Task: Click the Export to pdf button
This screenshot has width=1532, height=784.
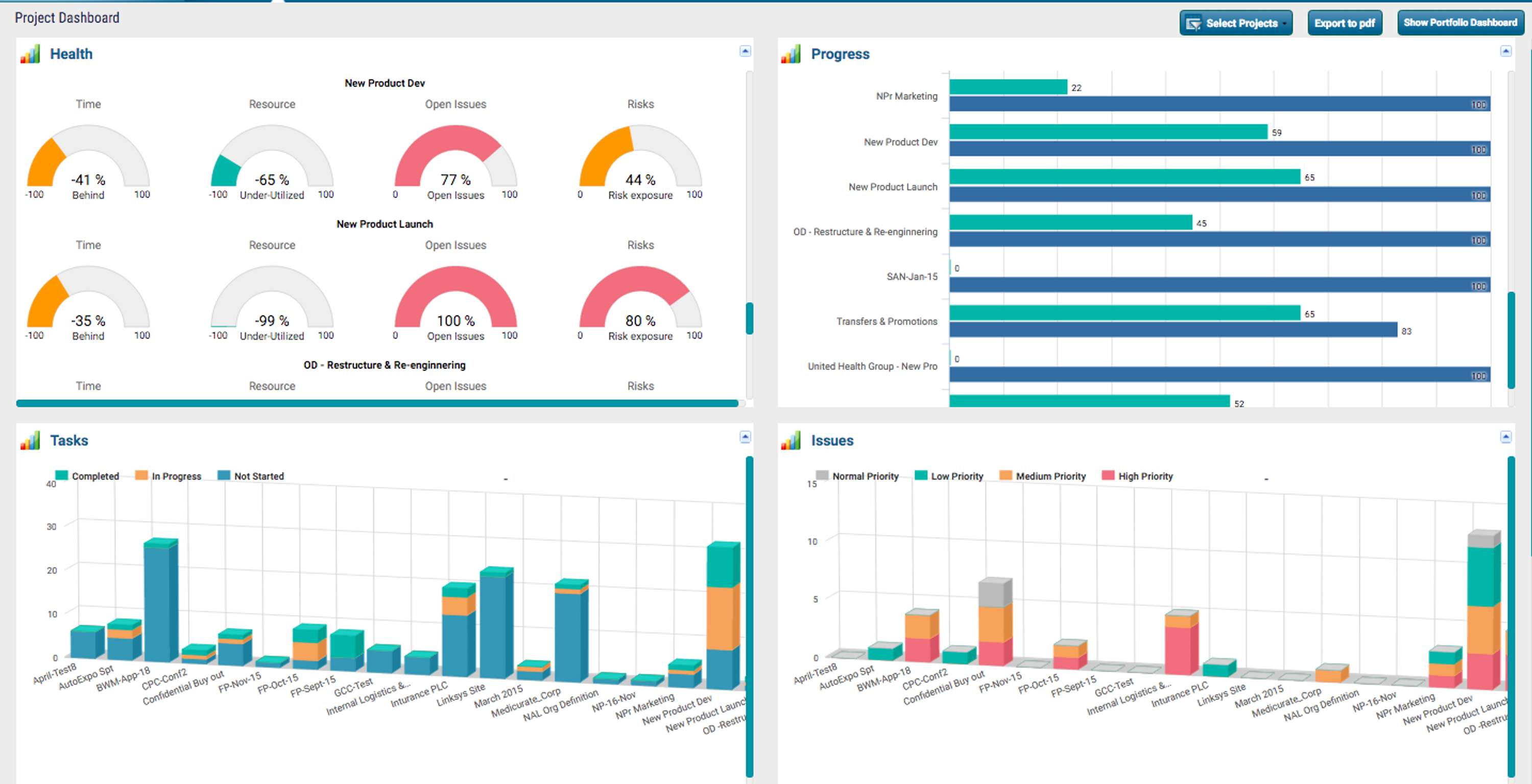Action: pos(1344,23)
